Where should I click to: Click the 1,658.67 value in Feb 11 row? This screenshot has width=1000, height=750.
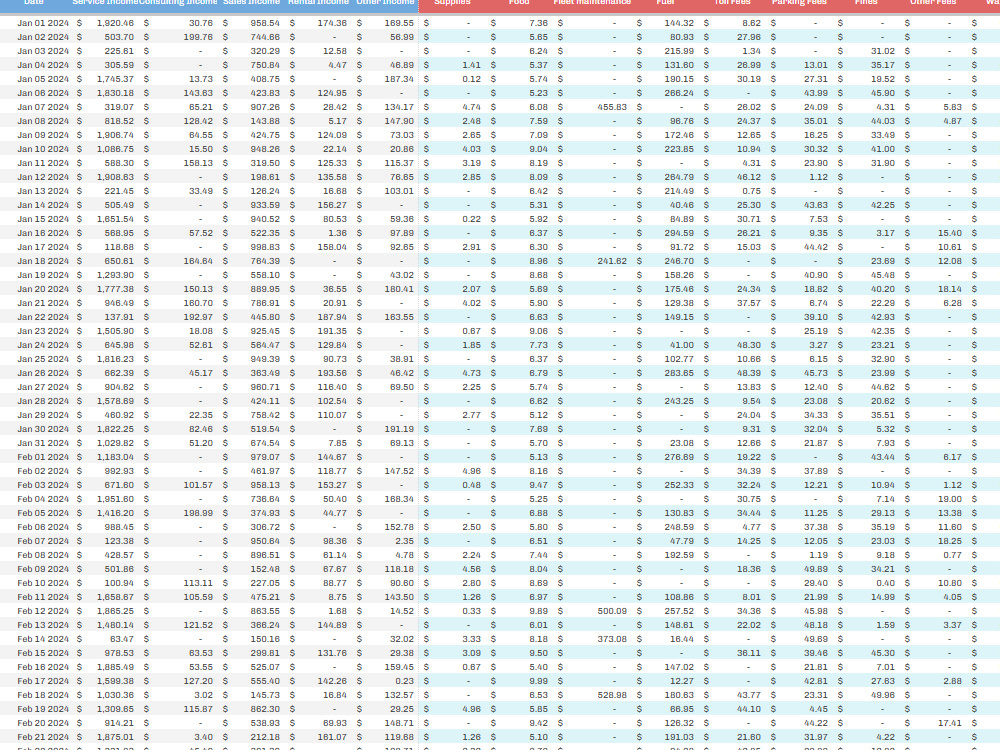[x=115, y=598]
